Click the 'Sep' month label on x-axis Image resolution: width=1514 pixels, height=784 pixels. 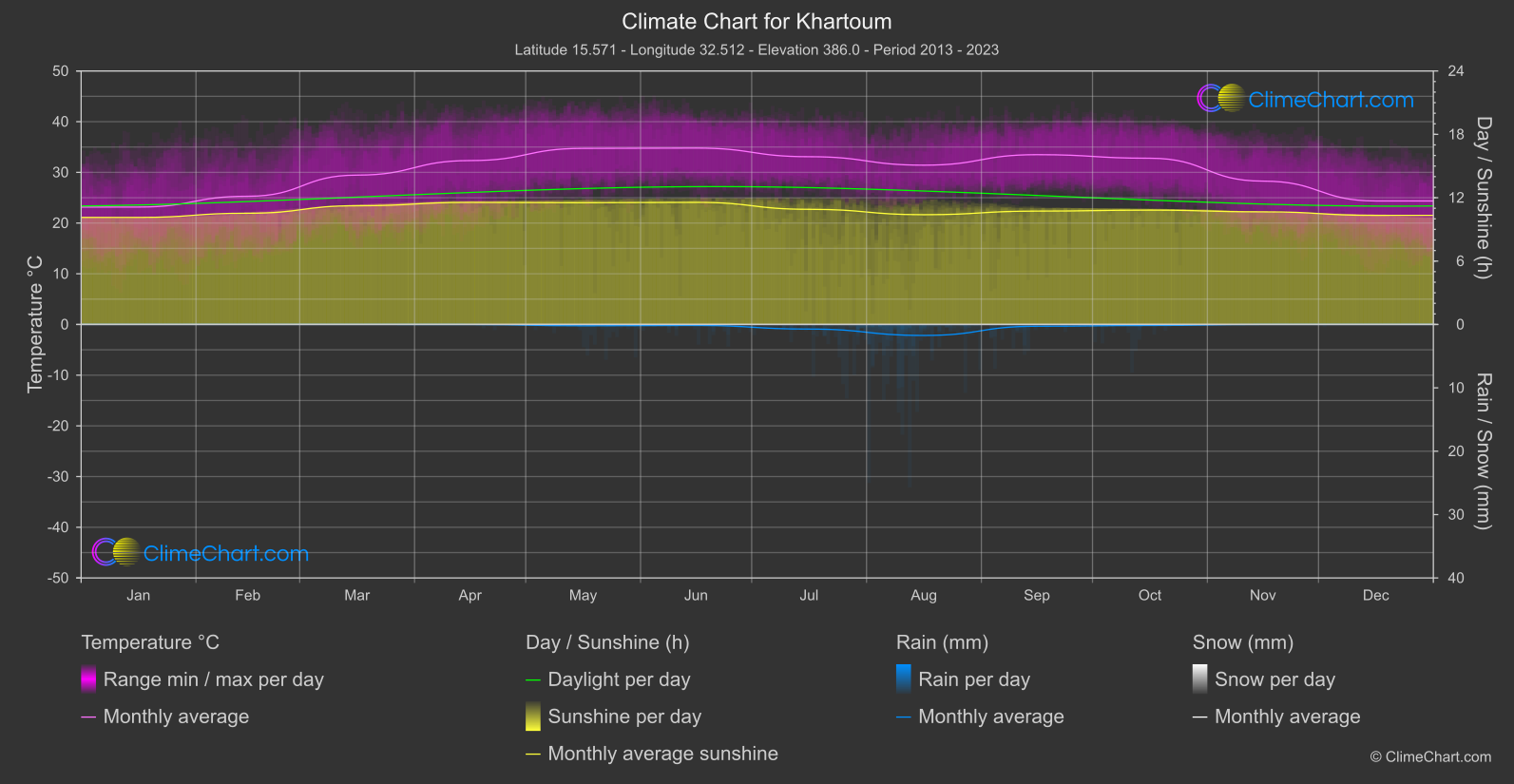click(x=1037, y=595)
